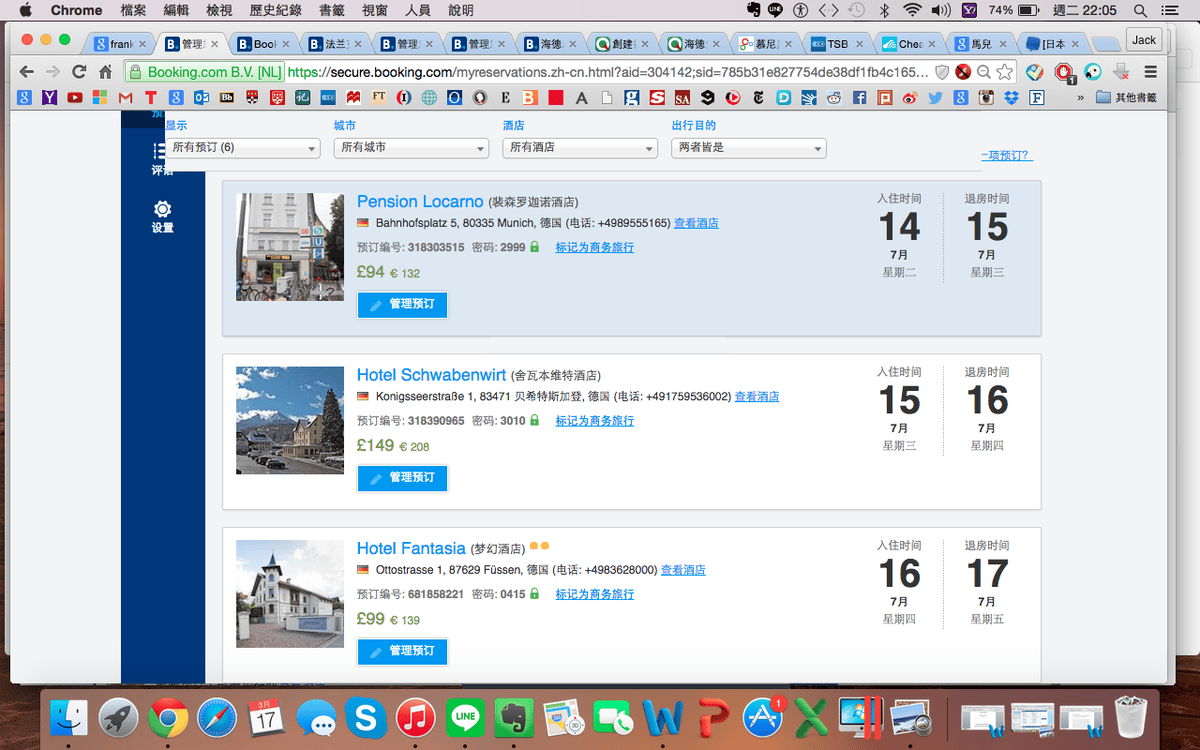This screenshot has height=750, width=1200.
Task: Expand the 所有城市 city dropdown
Action: pyautogui.click(x=411, y=147)
